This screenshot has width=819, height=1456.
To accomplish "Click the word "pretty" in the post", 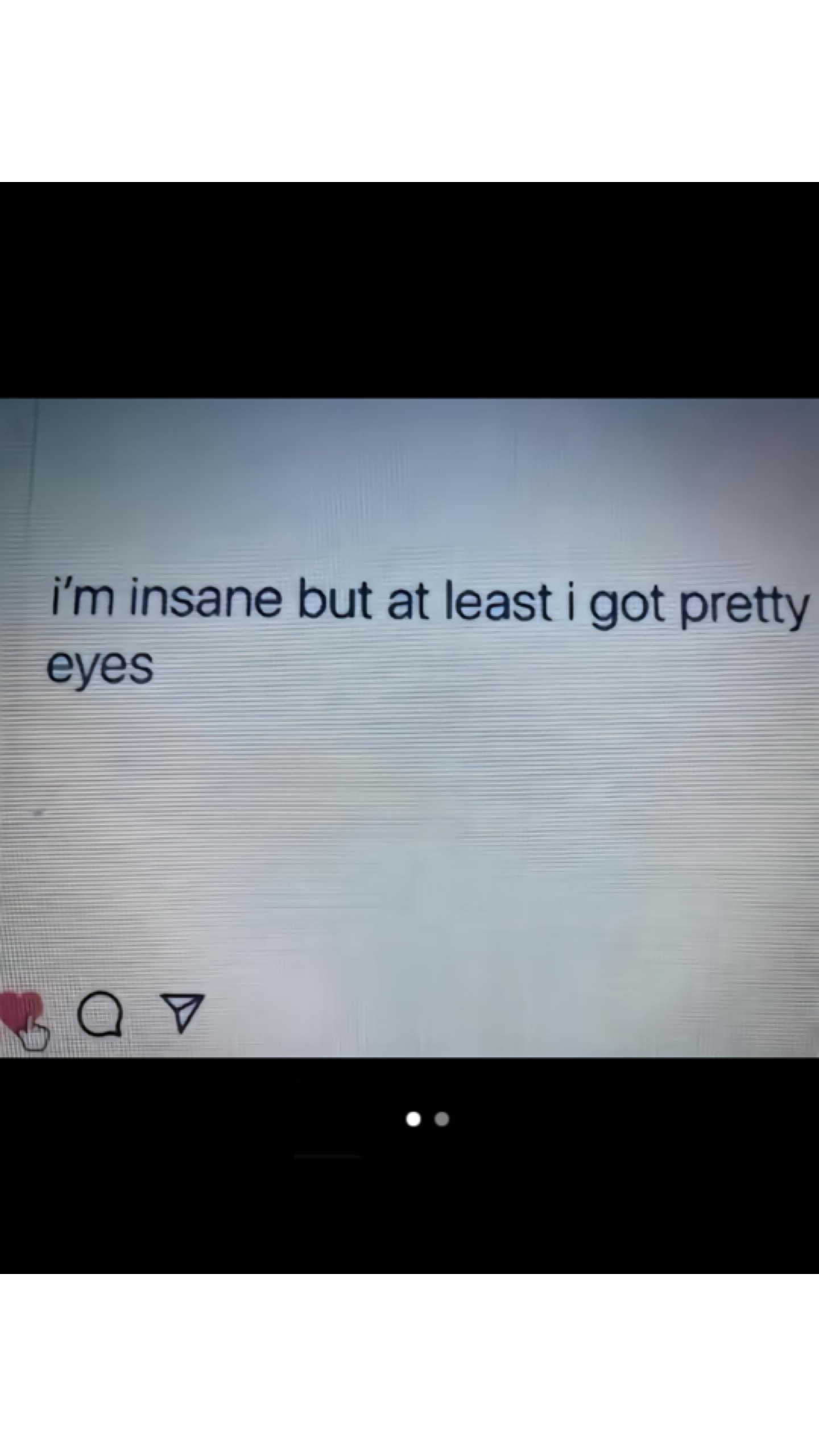I will click(x=744, y=609).
